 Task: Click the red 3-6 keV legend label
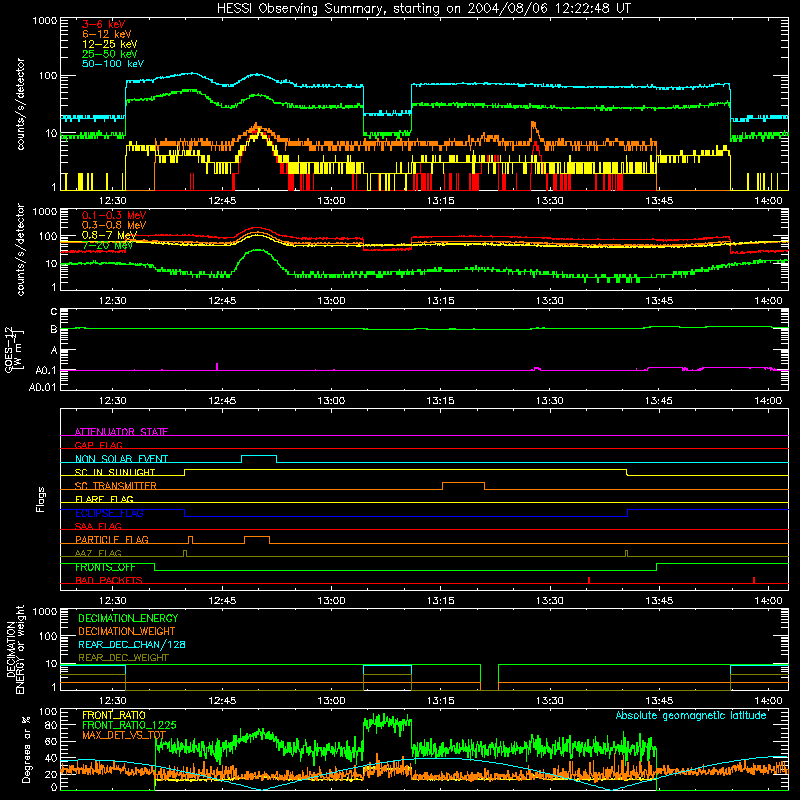click(104, 24)
